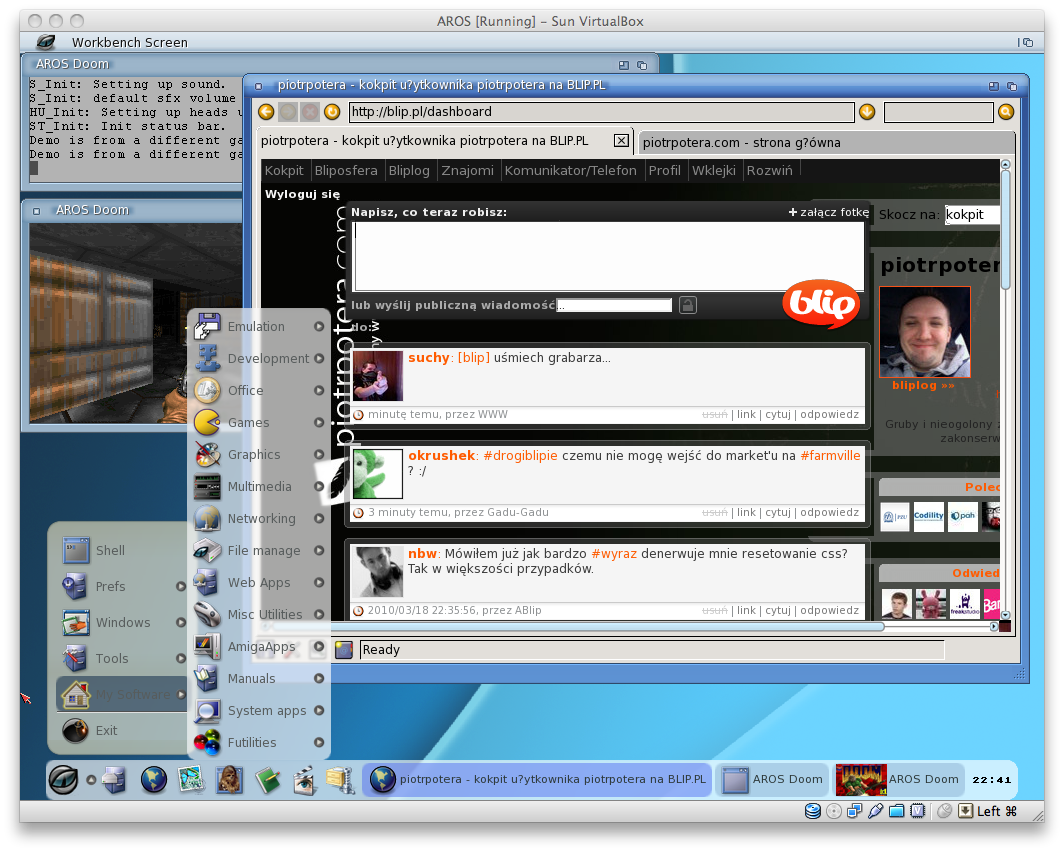Screen dimensions: 1064x852
Task: Click the VirtualBox network adapter indicator
Action: point(855,811)
